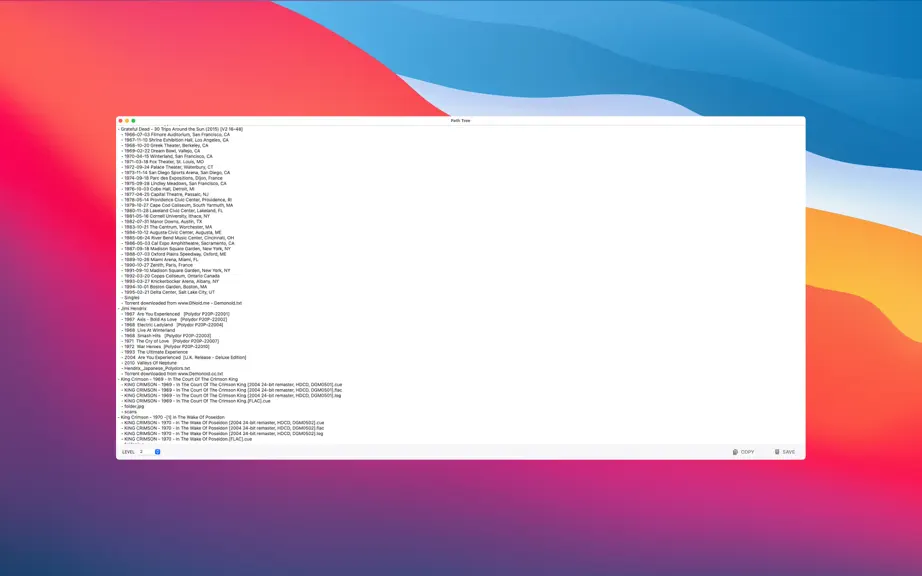Viewport: 922px width, 576px height.
Task: Click the Path Tree title bar
Action: point(460,120)
